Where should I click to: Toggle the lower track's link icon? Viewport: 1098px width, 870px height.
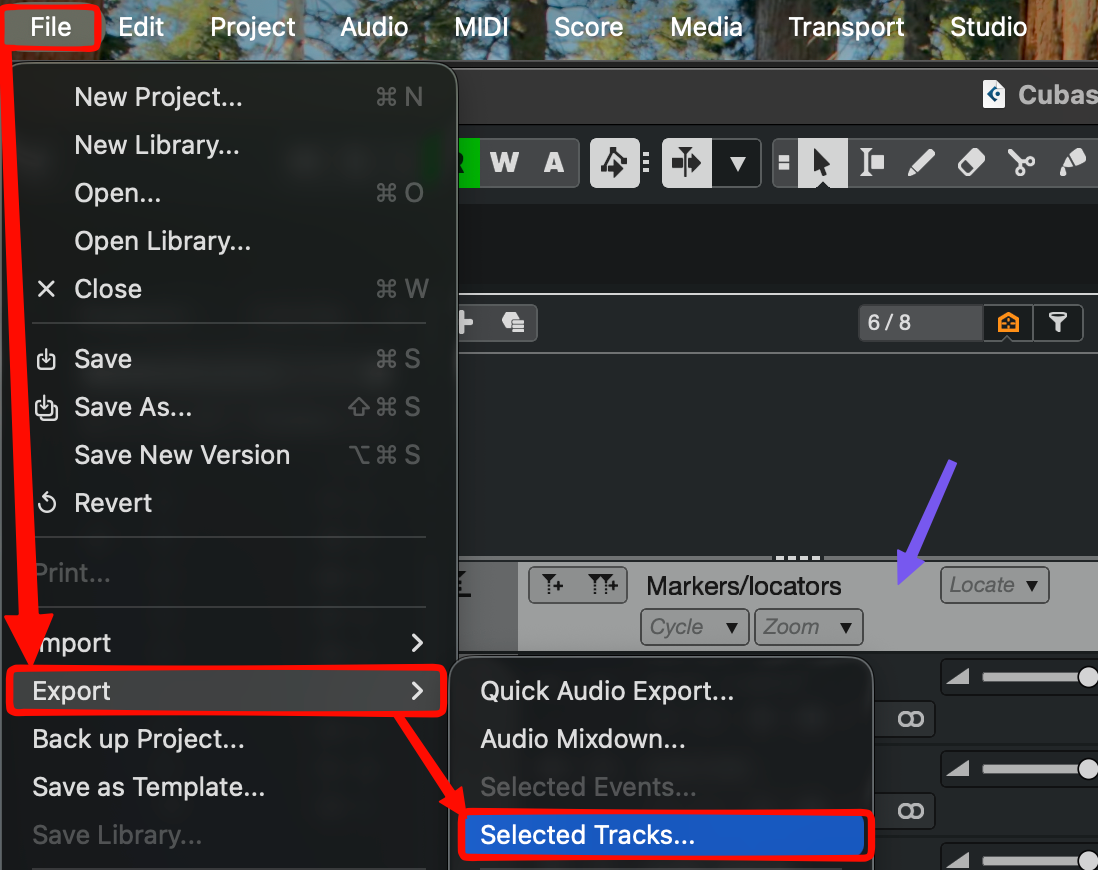[910, 811]
